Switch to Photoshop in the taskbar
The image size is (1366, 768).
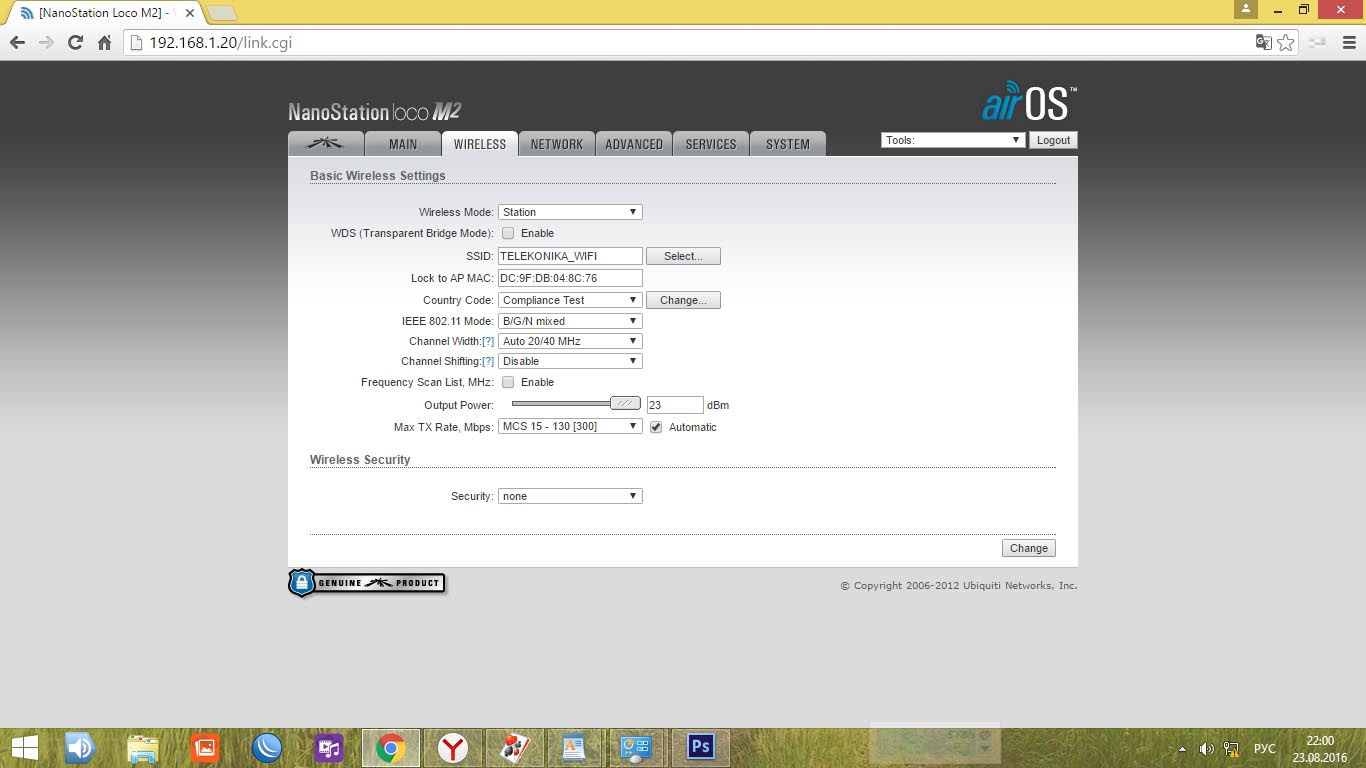coord(701,747)
